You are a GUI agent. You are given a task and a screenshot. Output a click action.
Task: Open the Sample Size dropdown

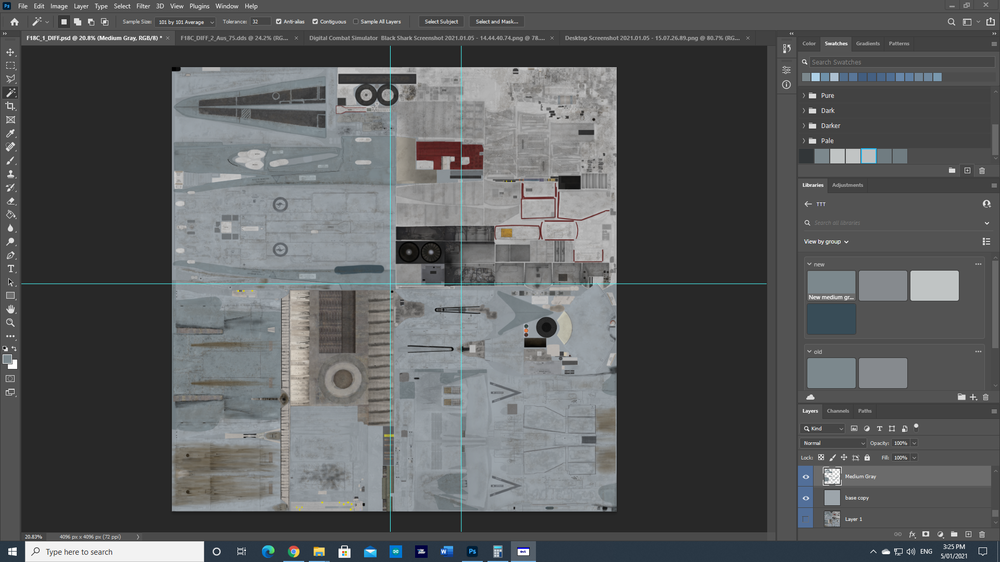[185, 21]
